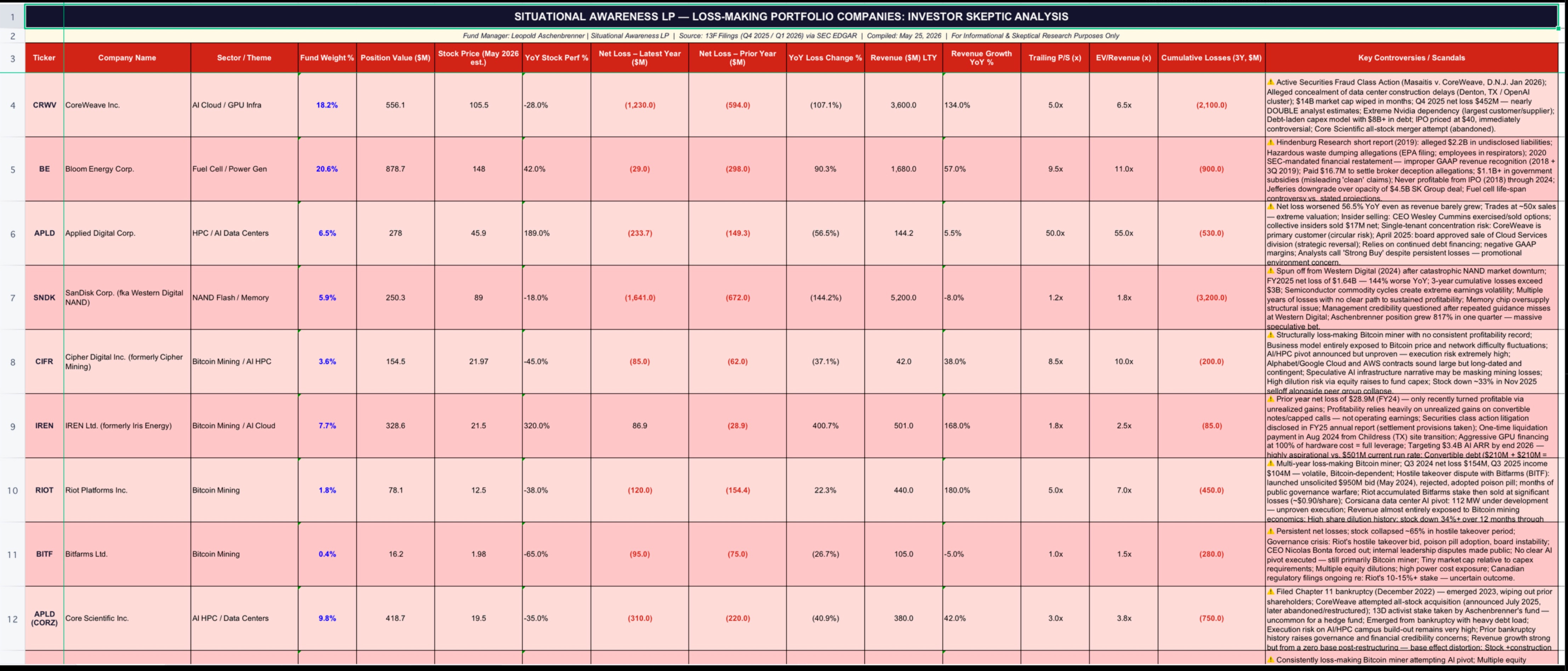Select 'Stock Price (May 2026 est.)' header

[478, 58]
